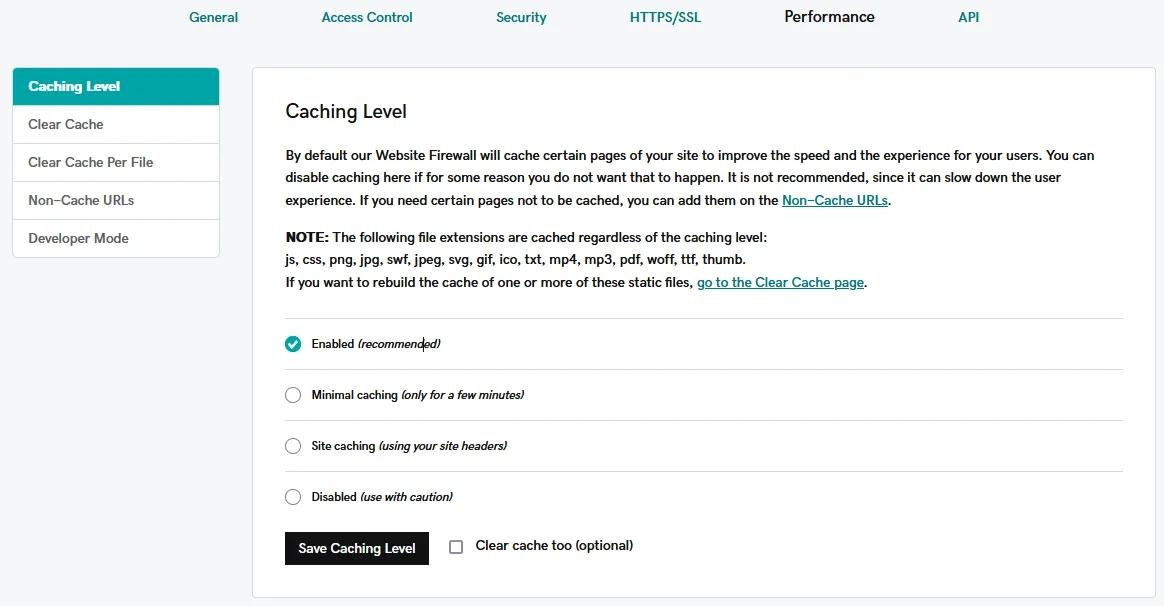Enable the Clear cache too checkbox
The image size is (1164, 606).
(456, 547)
